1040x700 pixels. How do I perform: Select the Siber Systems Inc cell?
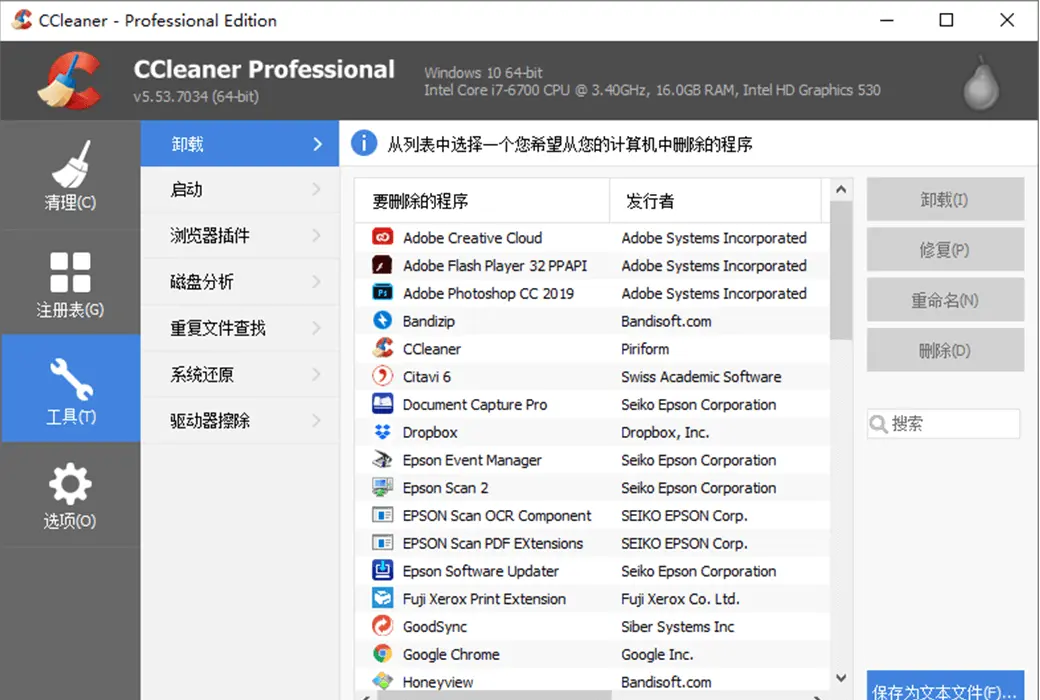(x=677, y=627)
